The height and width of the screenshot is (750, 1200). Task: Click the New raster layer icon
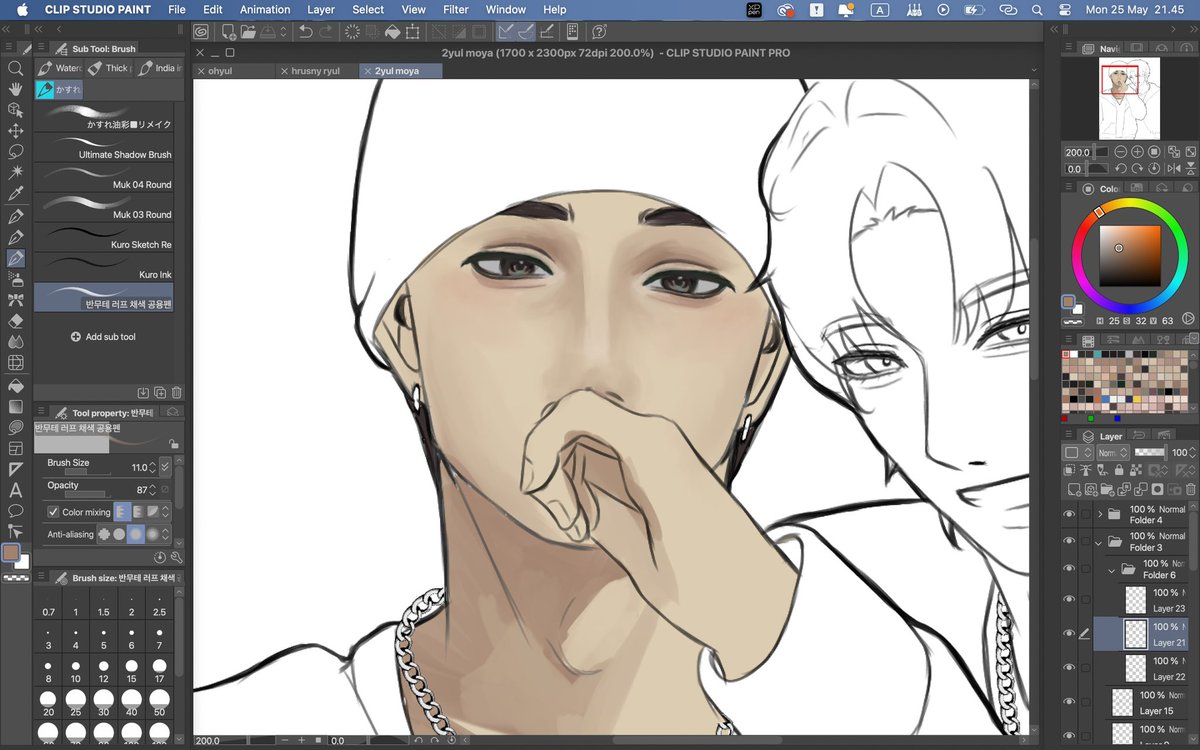click(x=1073, y=489)
